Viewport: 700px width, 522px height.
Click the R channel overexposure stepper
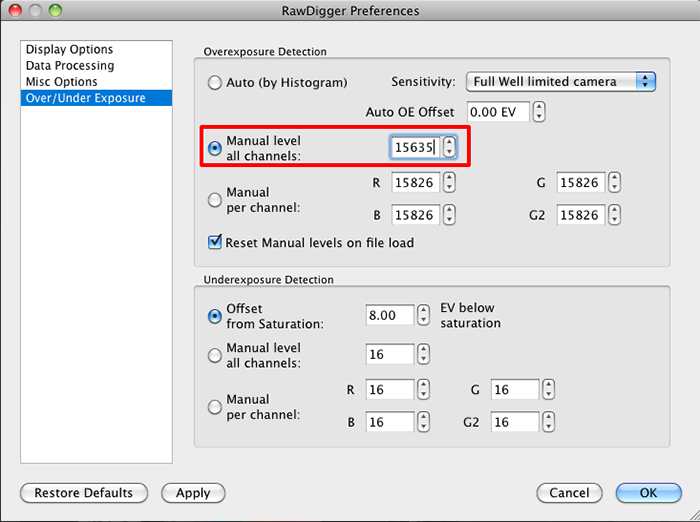click(x=449, y=183)
